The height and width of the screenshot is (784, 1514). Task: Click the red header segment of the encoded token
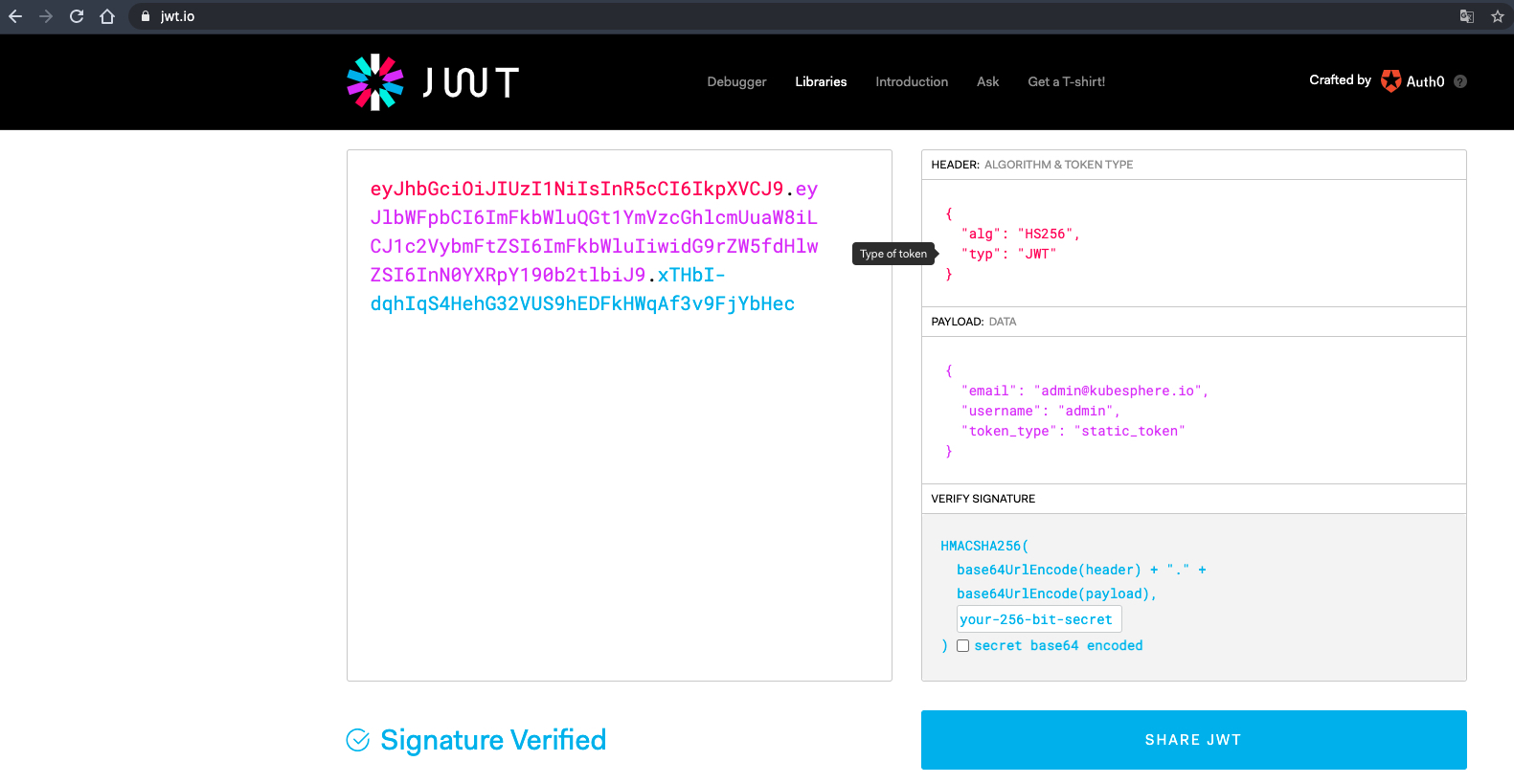click(576, 189)
